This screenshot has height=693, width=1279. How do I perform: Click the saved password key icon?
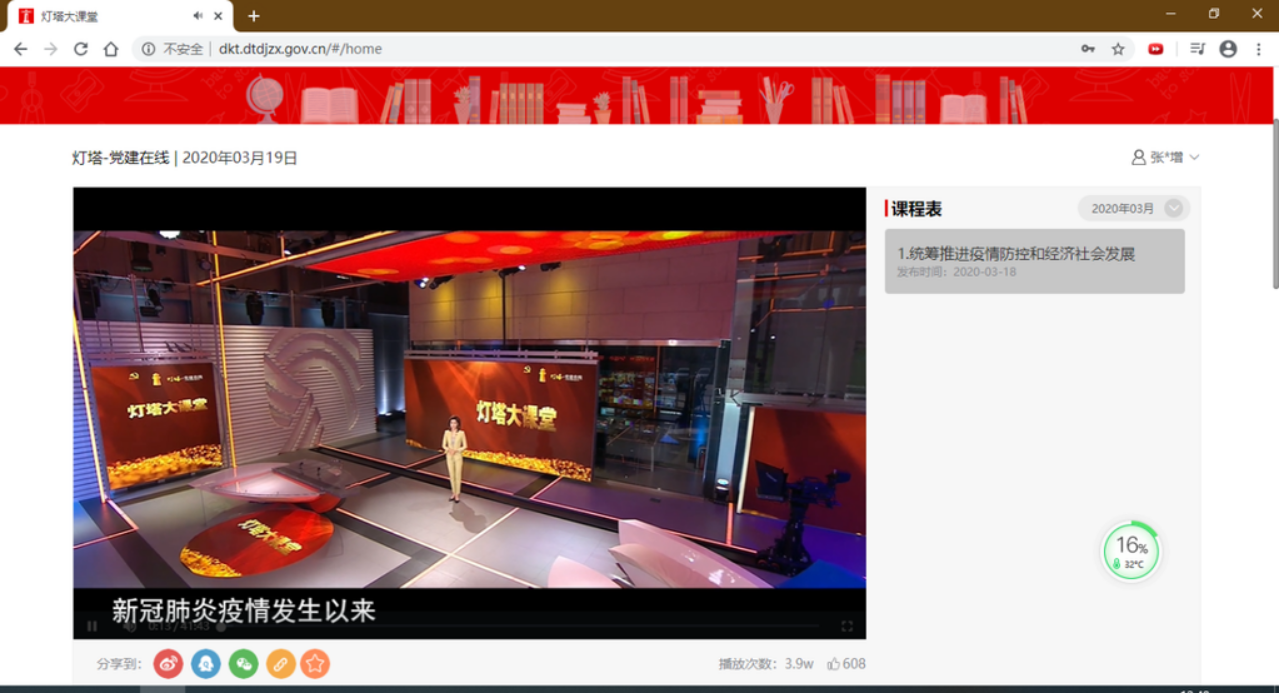coord(1088,49)
